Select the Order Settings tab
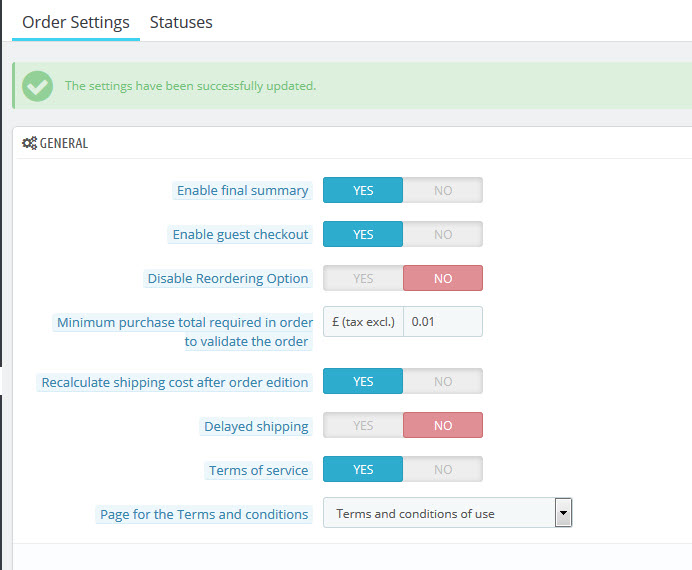The height and width of the screenshot is (570, 692). pos(76,22)
